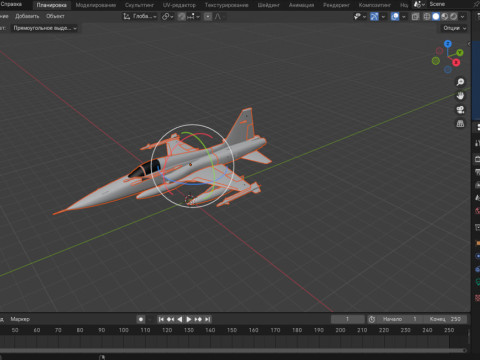
Task: Open the scene browse dropdown icon
Action: click(419, 4)
